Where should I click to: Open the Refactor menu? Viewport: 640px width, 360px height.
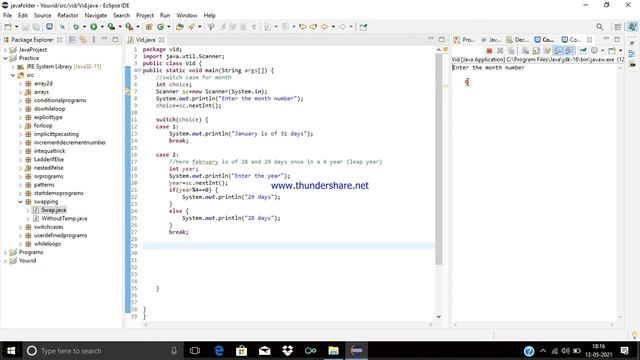[68, 16]
